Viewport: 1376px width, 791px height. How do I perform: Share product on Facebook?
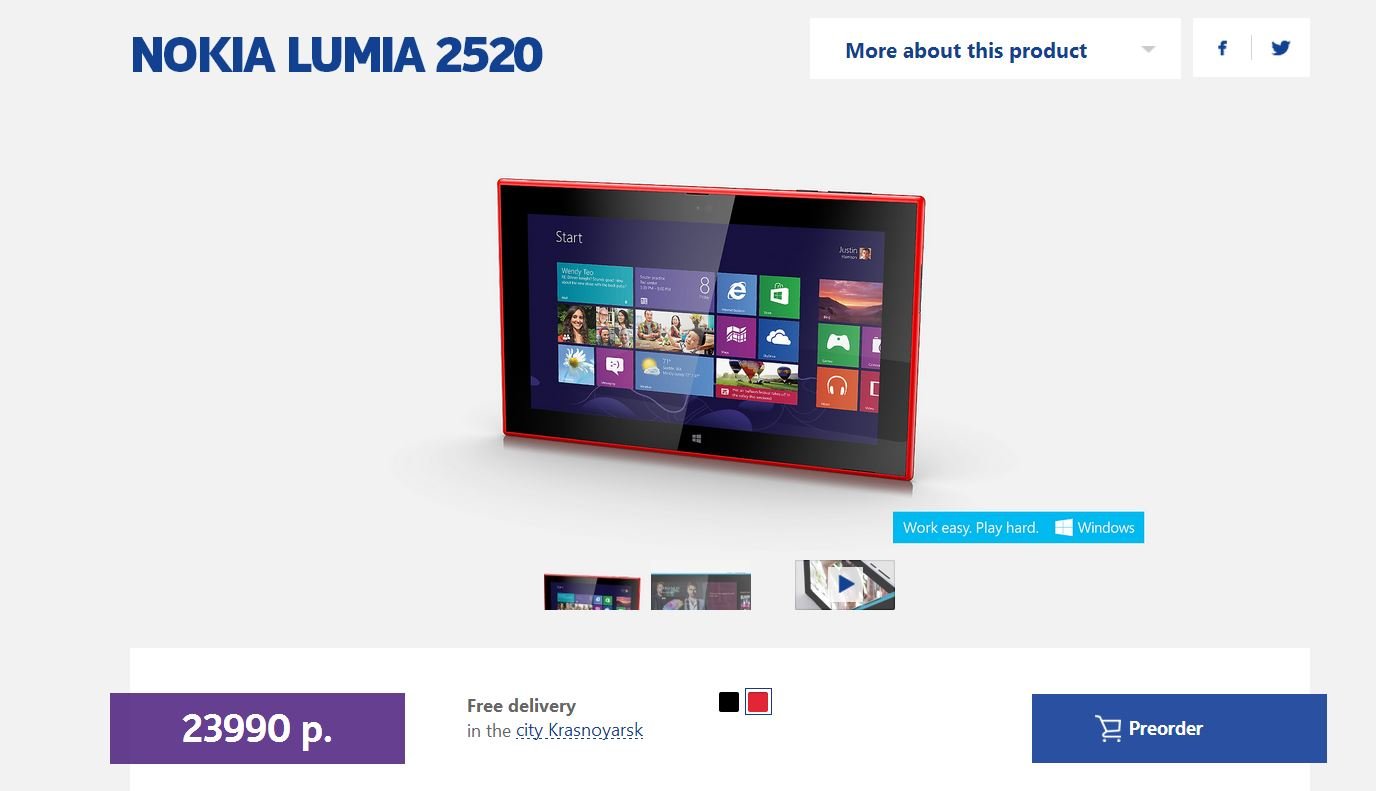1222,48
